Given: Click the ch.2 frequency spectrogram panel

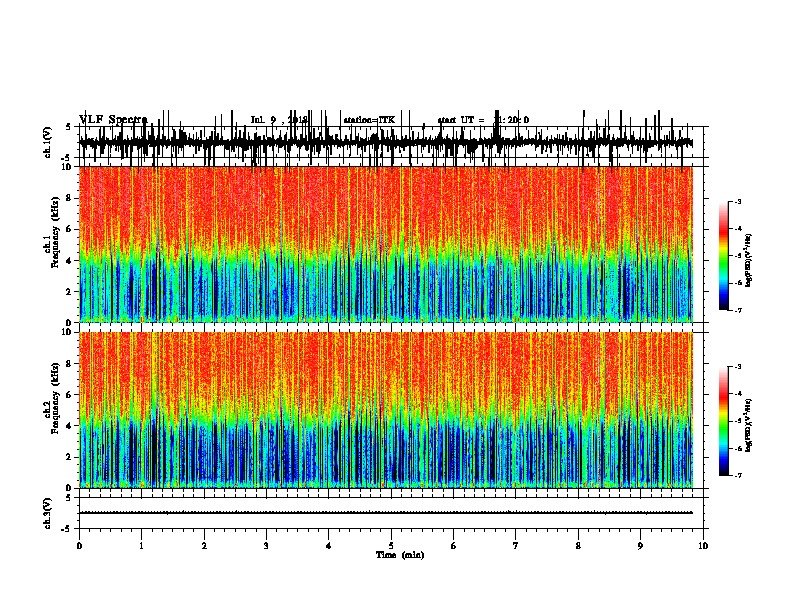Looking at the screenshot, I should coord(385,410).
